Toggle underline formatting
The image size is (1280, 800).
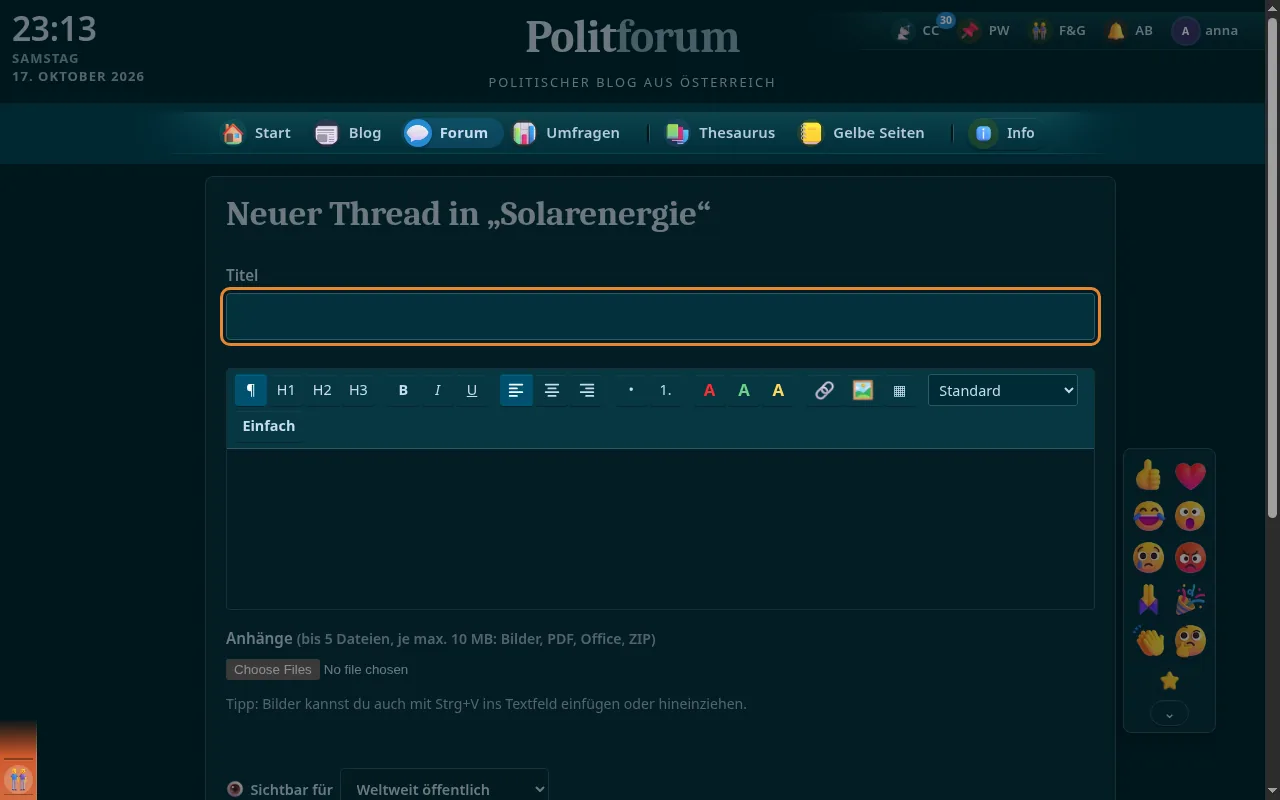(472, 390)
